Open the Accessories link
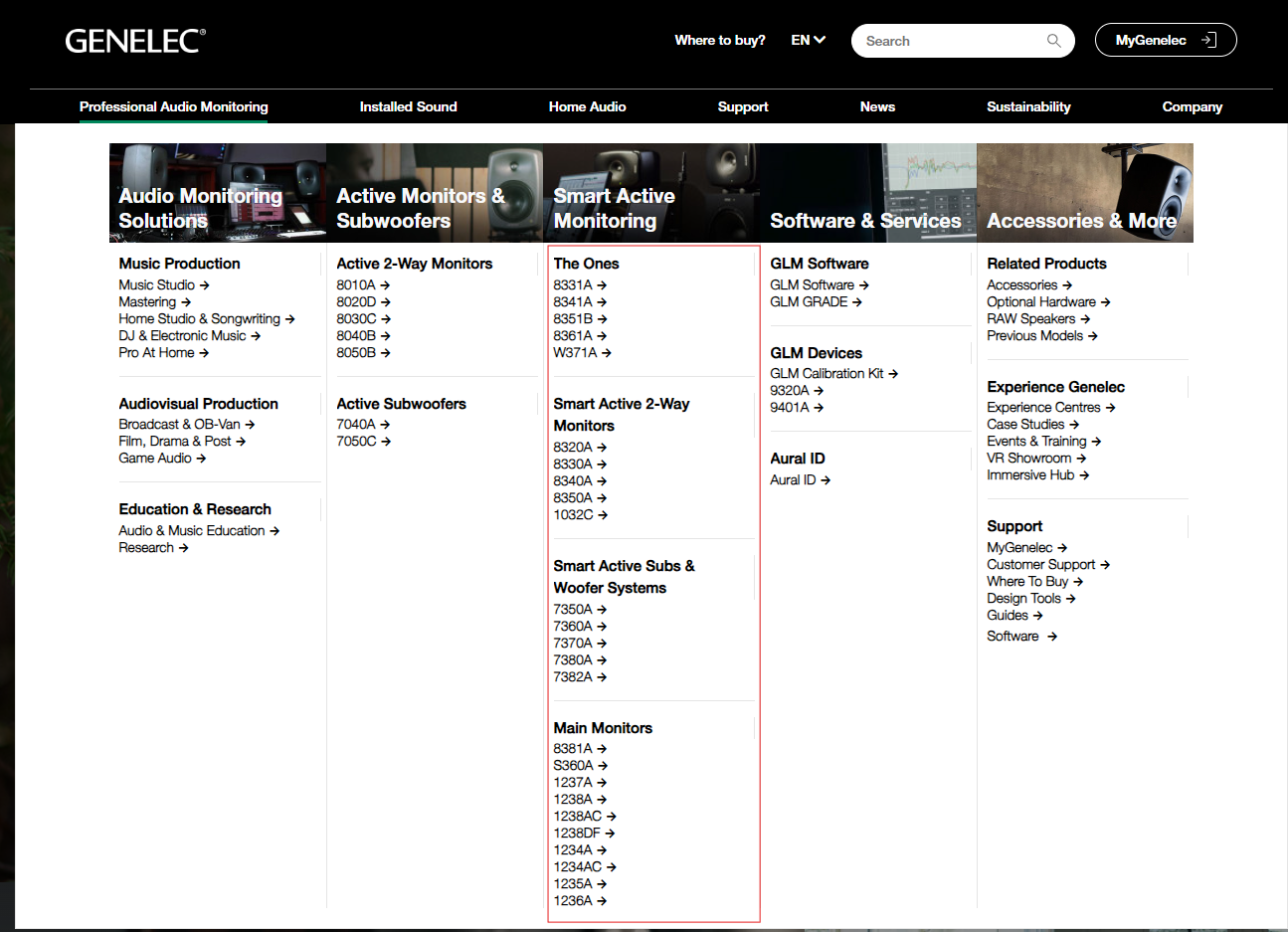Viewport: 1288px width, 932px height. (1029, 284)
